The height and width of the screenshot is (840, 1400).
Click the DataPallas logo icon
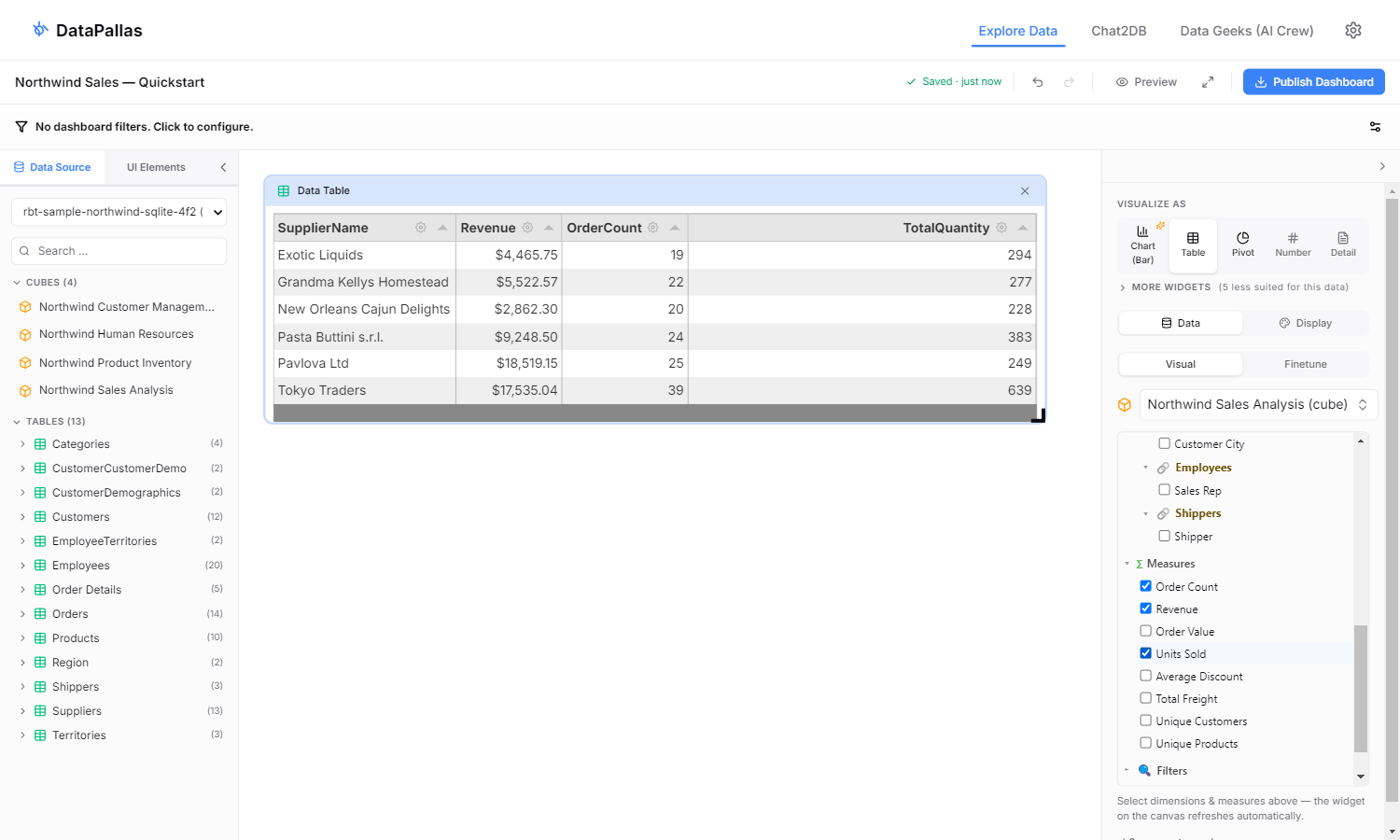40,30
